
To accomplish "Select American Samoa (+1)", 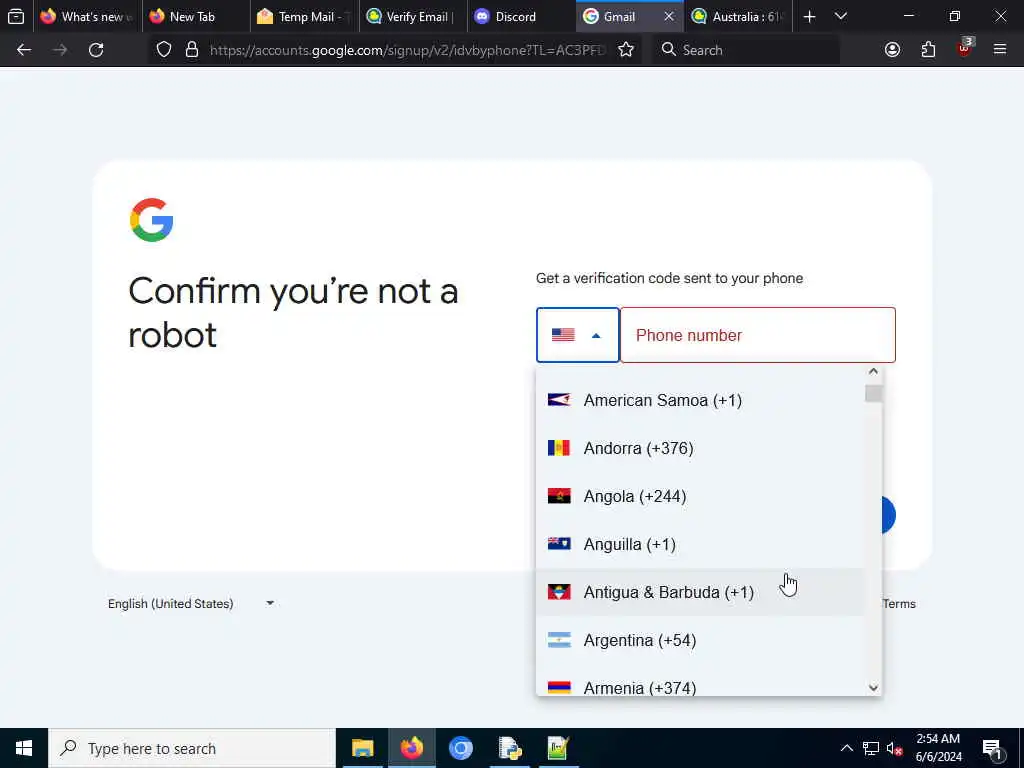I will (699, 400).
